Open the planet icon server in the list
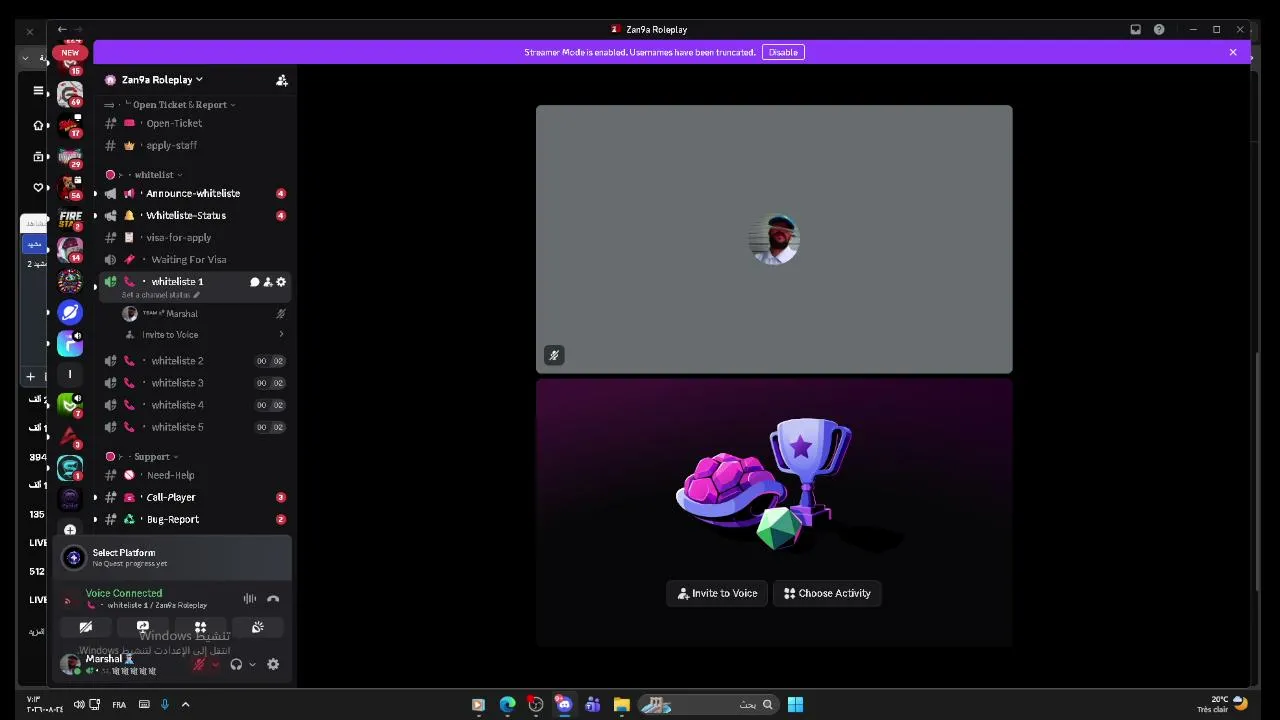1280x720 pixels. coord(70,312)
